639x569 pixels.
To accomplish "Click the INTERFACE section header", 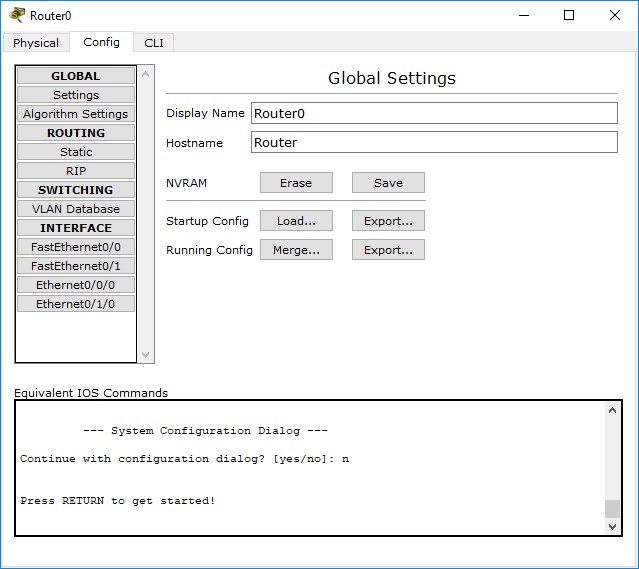I will [x=76, y=228].
